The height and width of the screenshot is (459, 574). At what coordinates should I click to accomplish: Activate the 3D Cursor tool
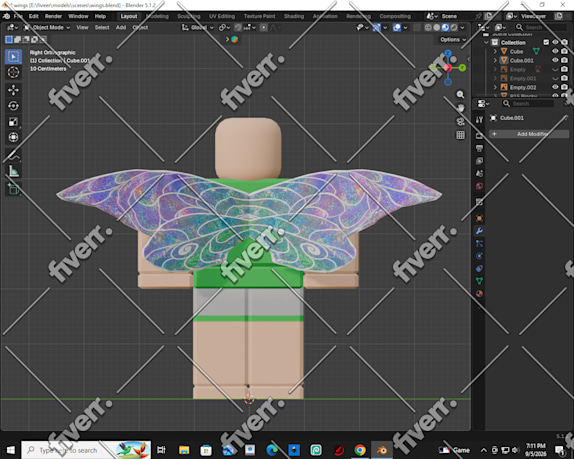click(x=14, y=72)
